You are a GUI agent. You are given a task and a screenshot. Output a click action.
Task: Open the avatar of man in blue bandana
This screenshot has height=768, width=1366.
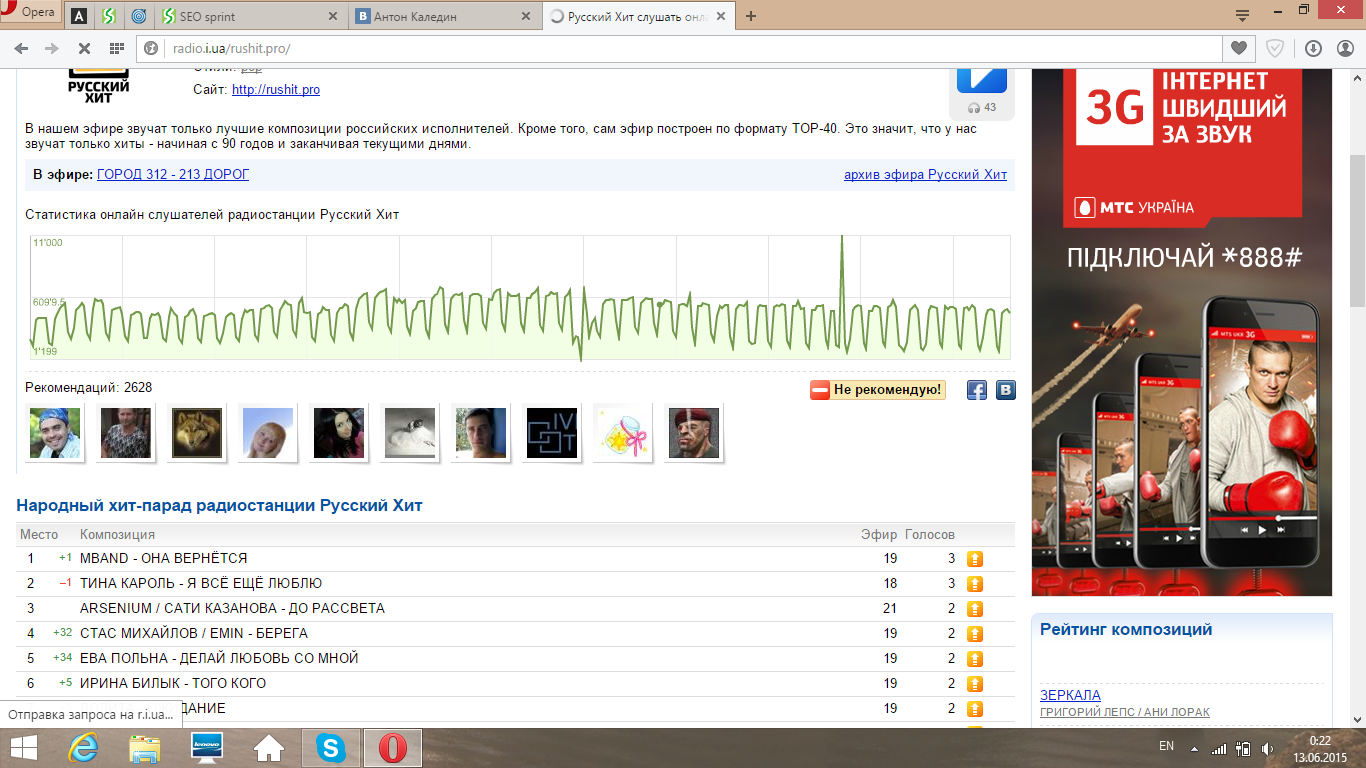tap(55, 433)
